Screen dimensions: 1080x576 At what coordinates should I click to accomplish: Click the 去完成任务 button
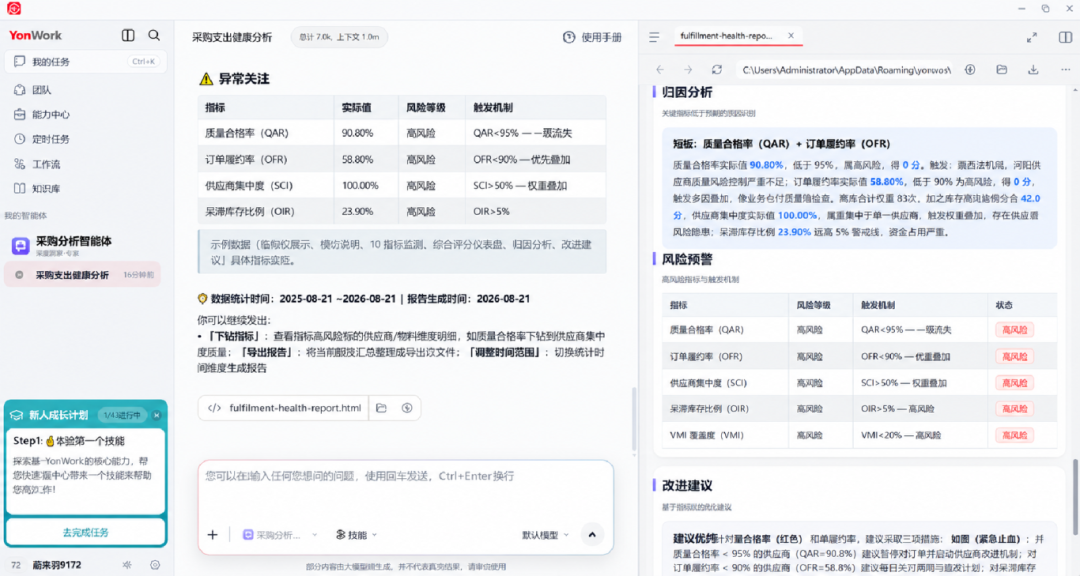85,532
